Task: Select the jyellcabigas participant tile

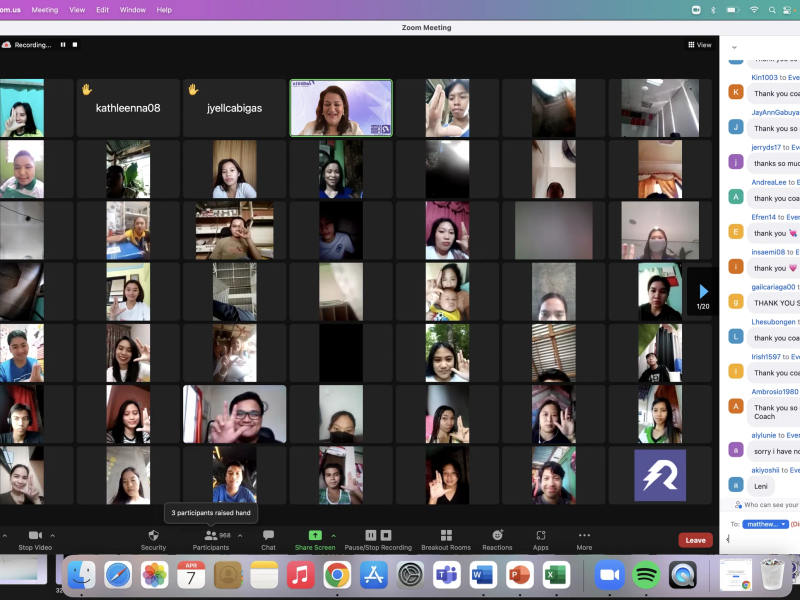Action: point(235,108)
